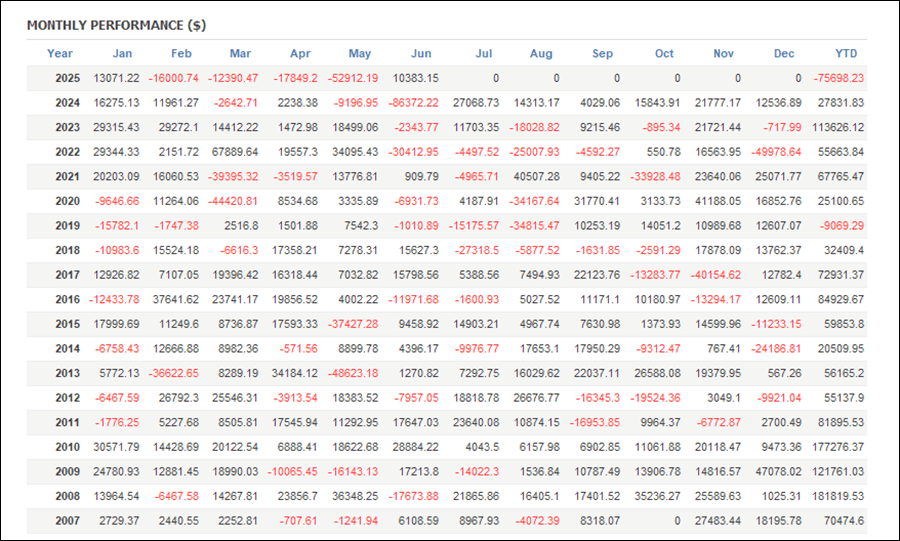Click the Monthly Performance ($) heading

[x=117, y=25]
